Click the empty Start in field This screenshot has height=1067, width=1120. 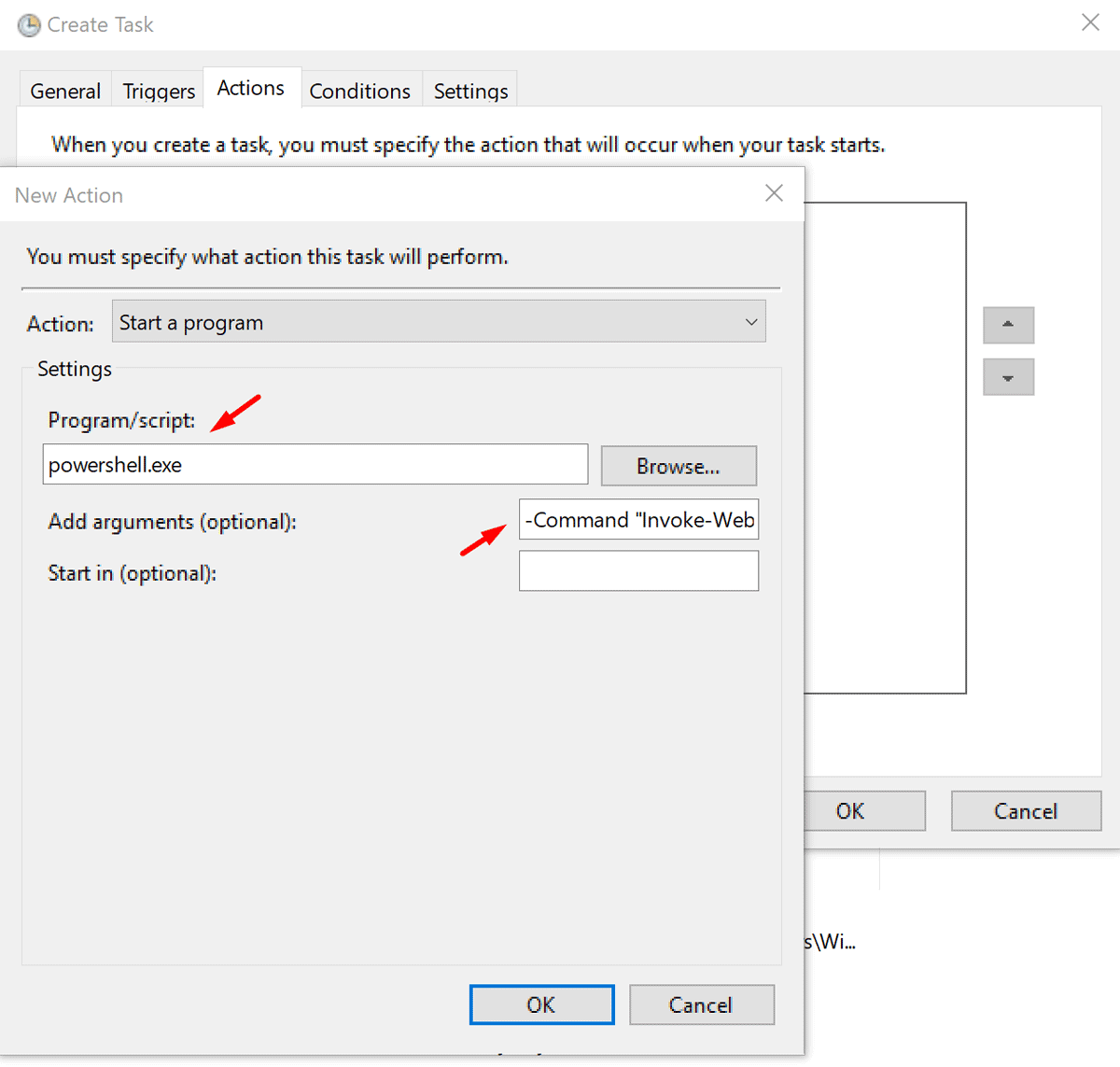[638, 571]
